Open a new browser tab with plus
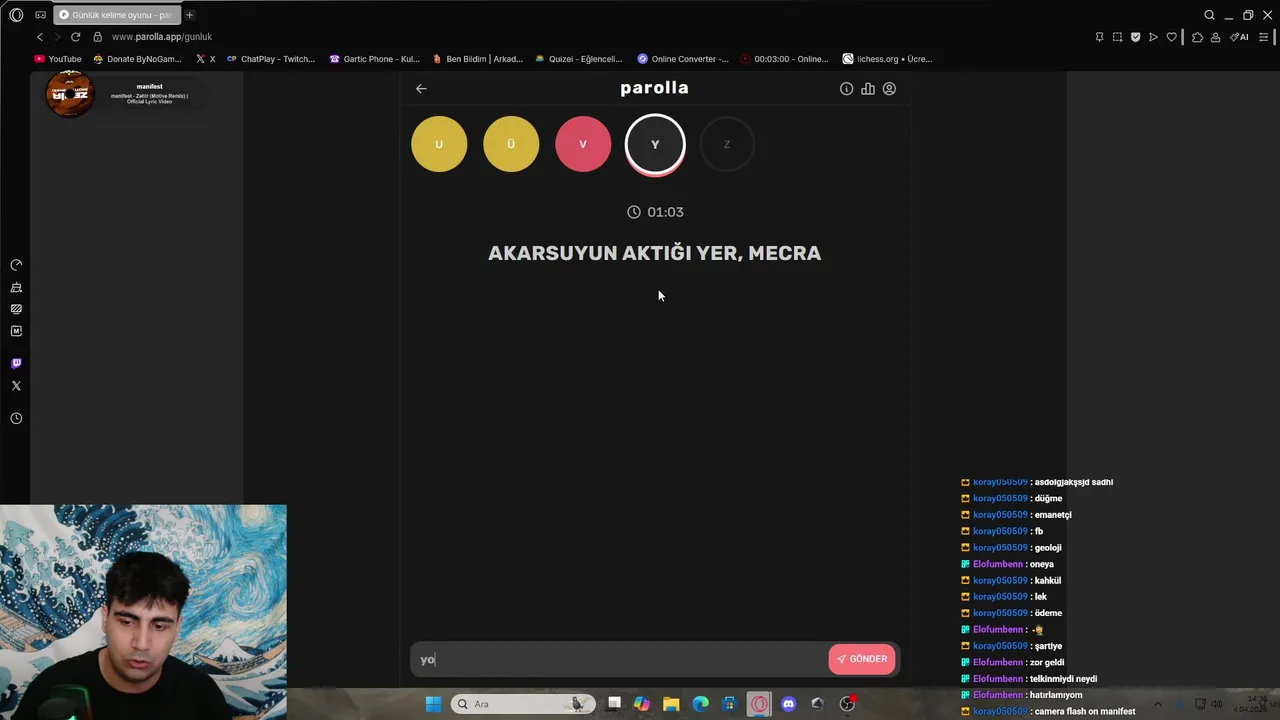1280x720 pixels. pyautogui.click(x=189, y=15)
